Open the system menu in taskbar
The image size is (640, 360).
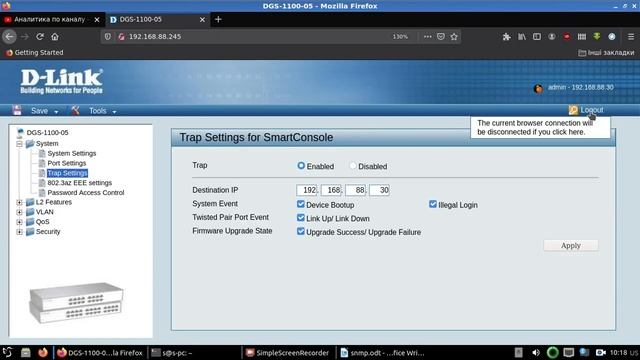click(7, 352)
